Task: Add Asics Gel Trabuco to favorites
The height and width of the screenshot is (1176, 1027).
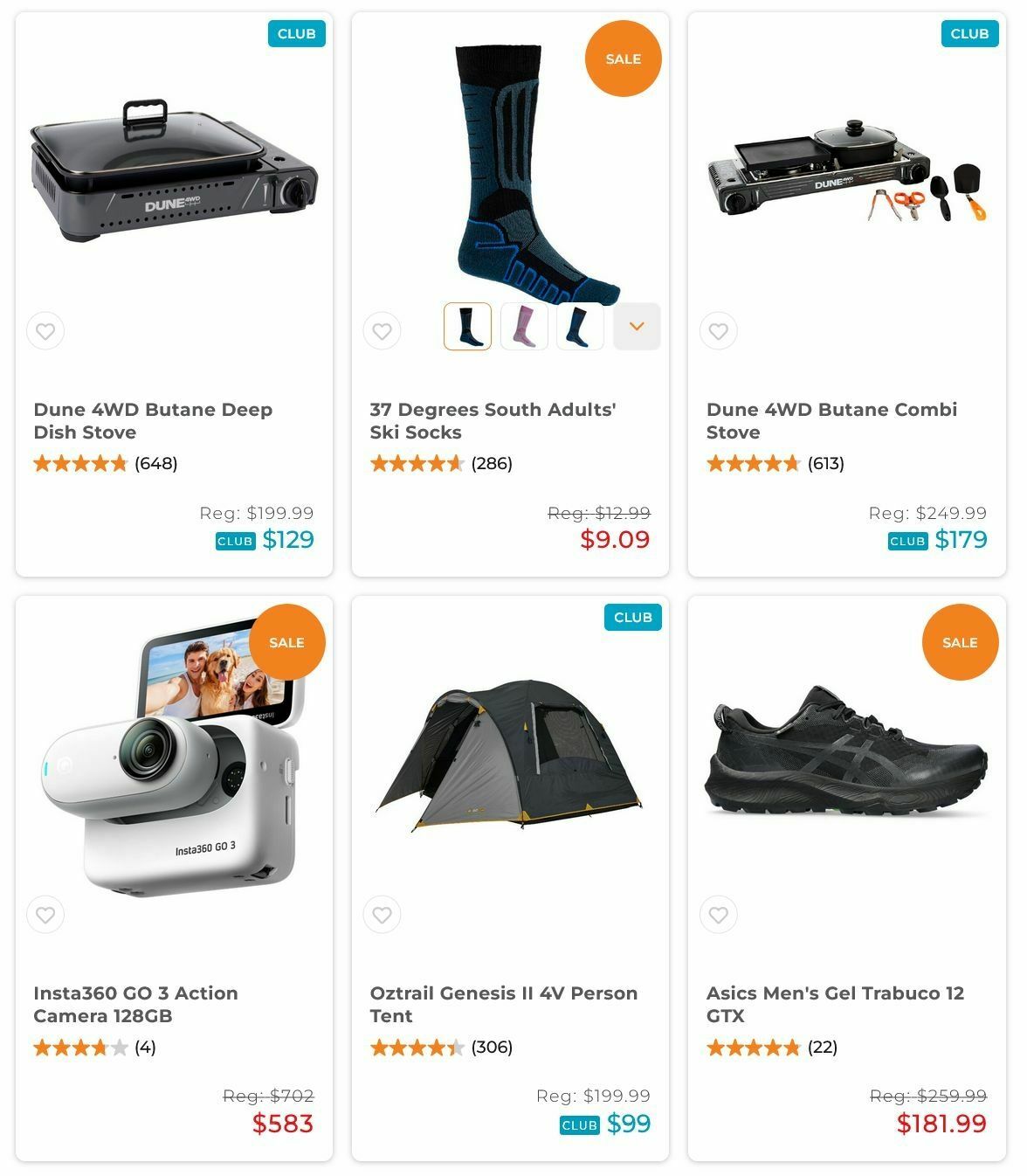Action: click(718, 915)
